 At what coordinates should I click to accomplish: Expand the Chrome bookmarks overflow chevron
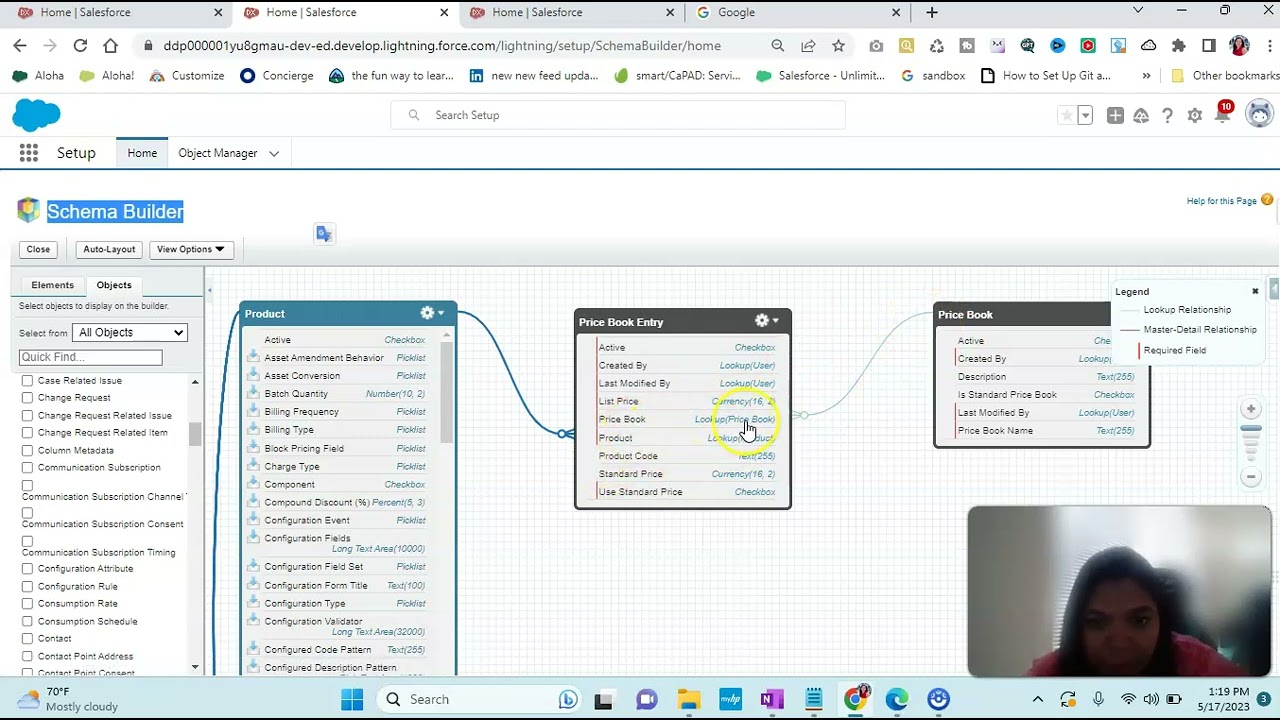click(1146, 75)
